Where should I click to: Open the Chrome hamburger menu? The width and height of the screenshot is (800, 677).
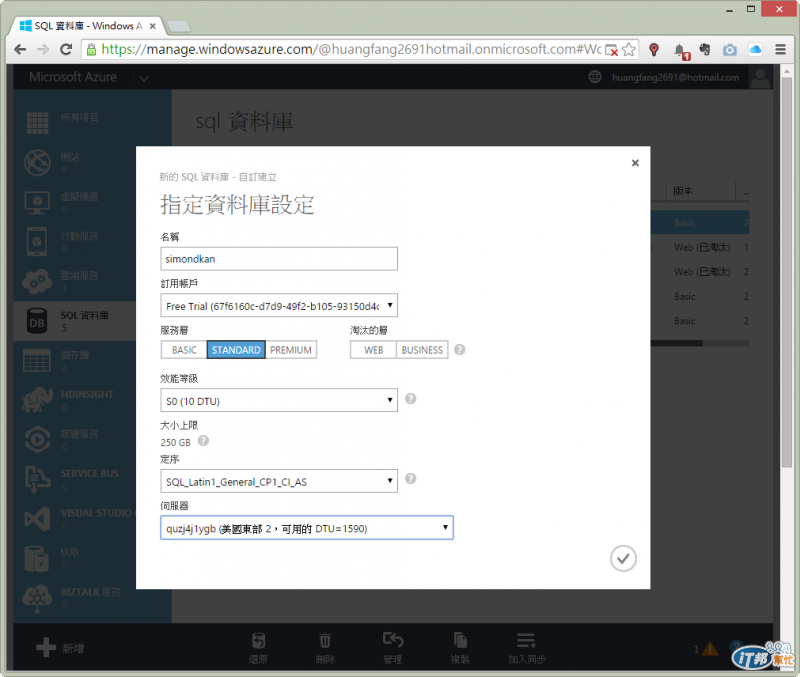click(780, 49)
